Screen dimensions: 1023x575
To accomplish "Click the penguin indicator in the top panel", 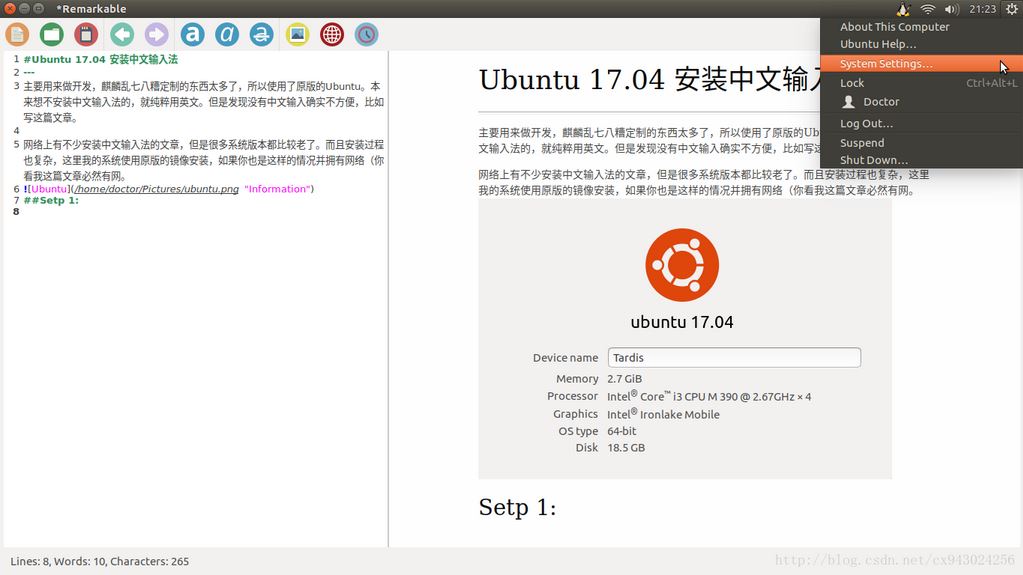I will click(x=904, y=8).
